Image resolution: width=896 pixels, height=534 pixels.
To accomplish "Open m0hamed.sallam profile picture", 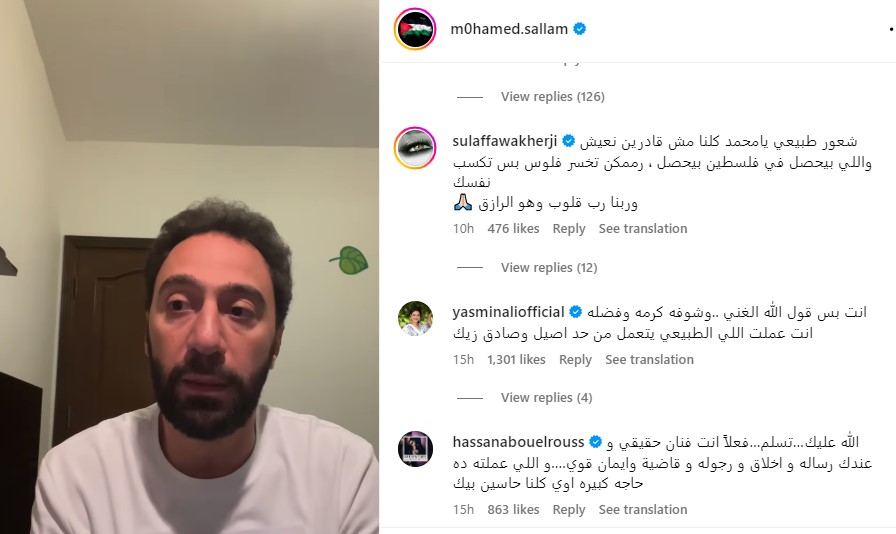I will tap(415, 29).
